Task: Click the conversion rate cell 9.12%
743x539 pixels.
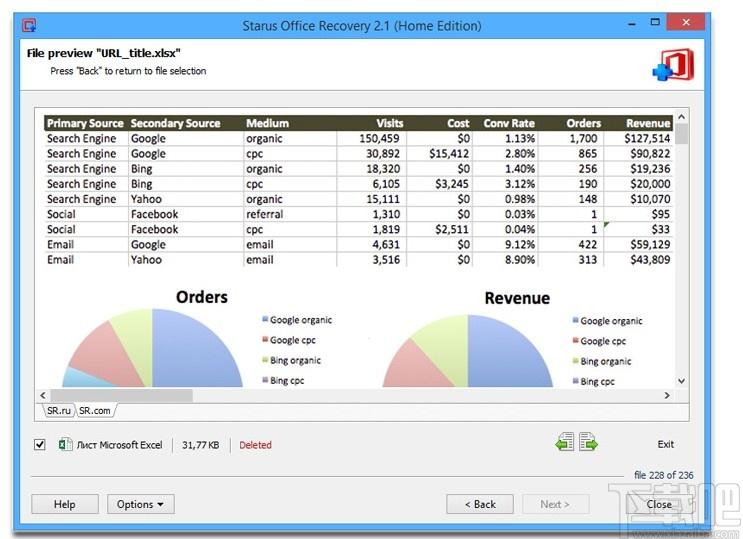Action: tap(520, 245)
